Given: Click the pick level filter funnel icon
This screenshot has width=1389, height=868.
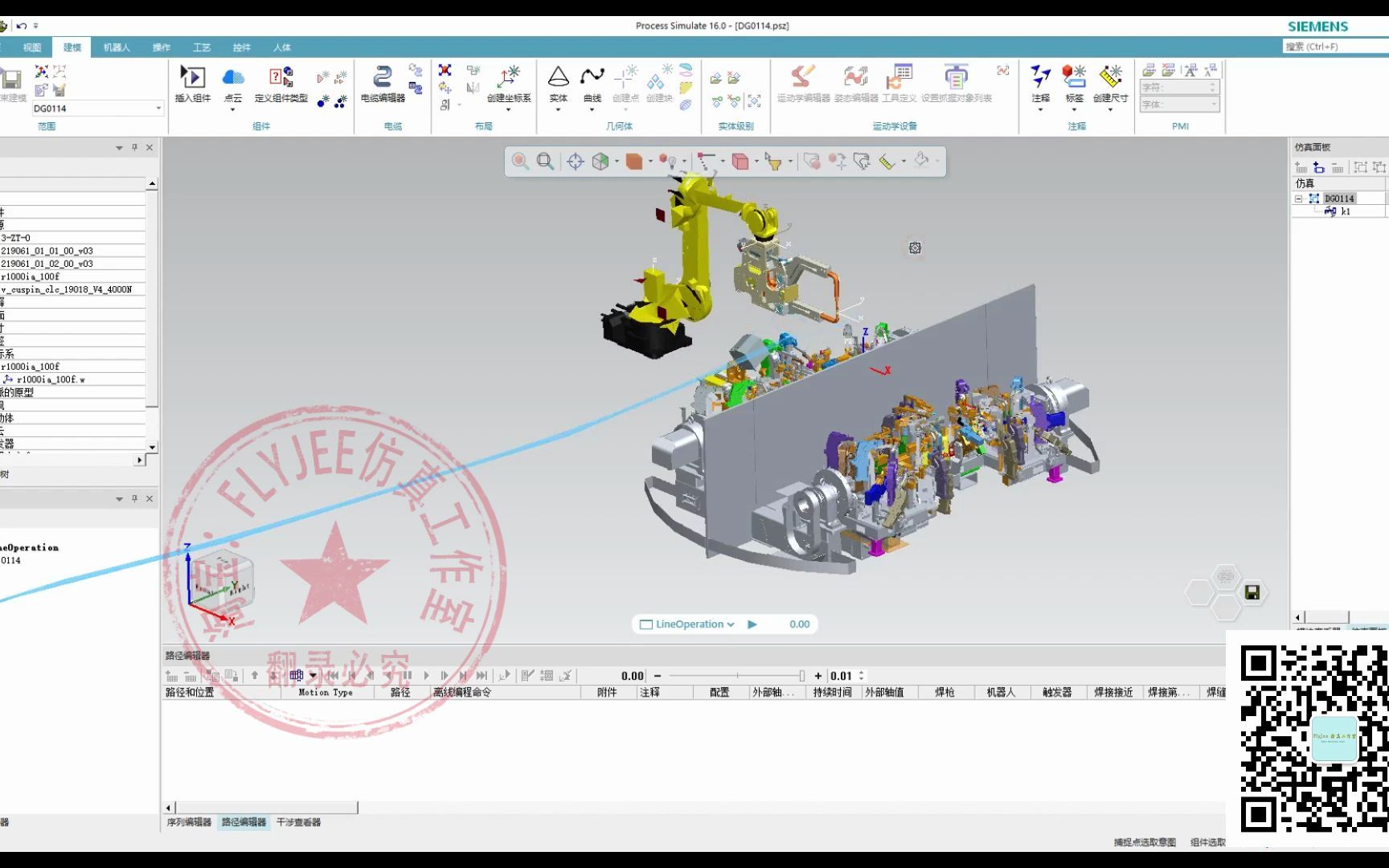Looking at the screenshot, I should 773,162.
